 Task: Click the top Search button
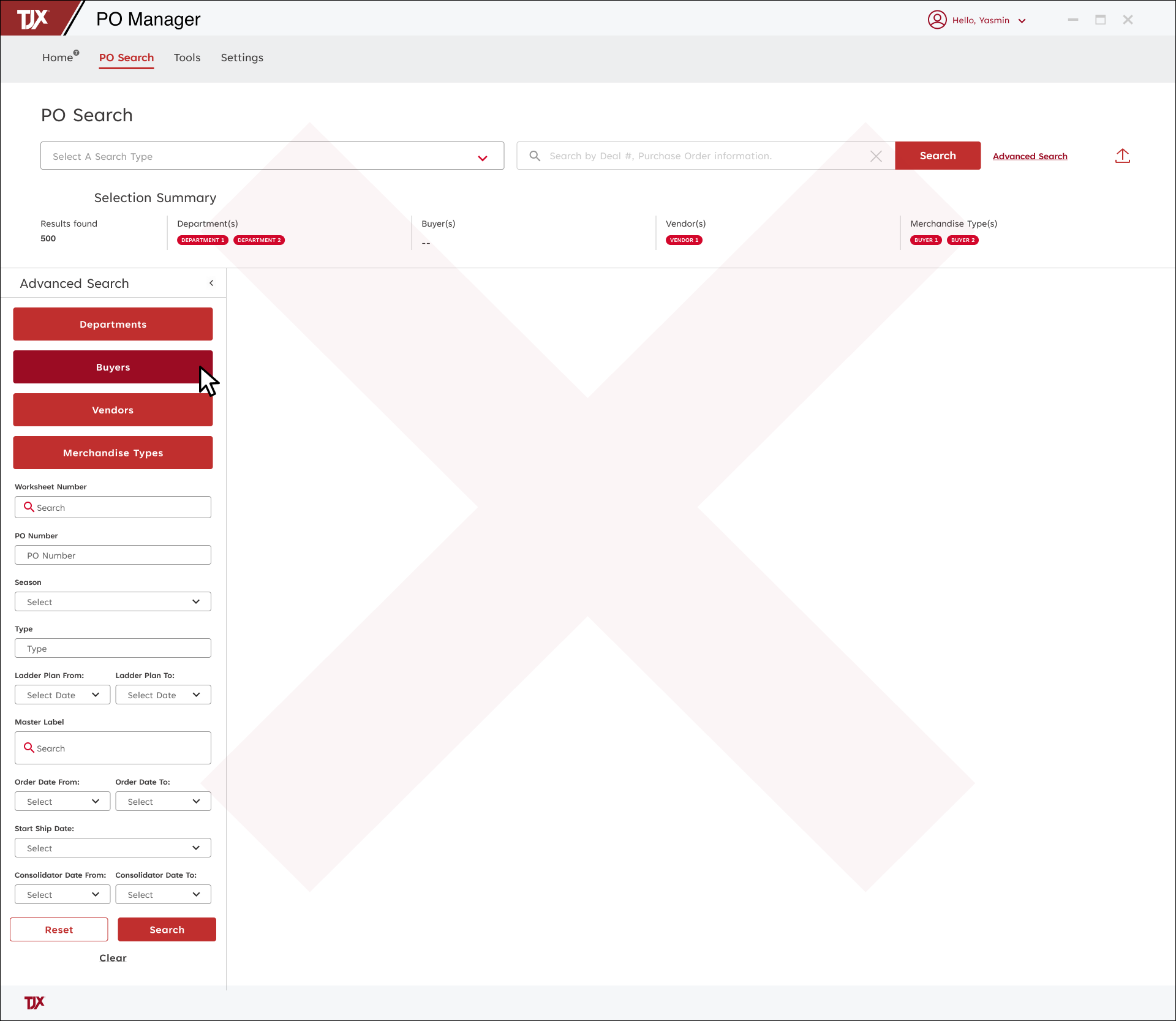(938, 156)
